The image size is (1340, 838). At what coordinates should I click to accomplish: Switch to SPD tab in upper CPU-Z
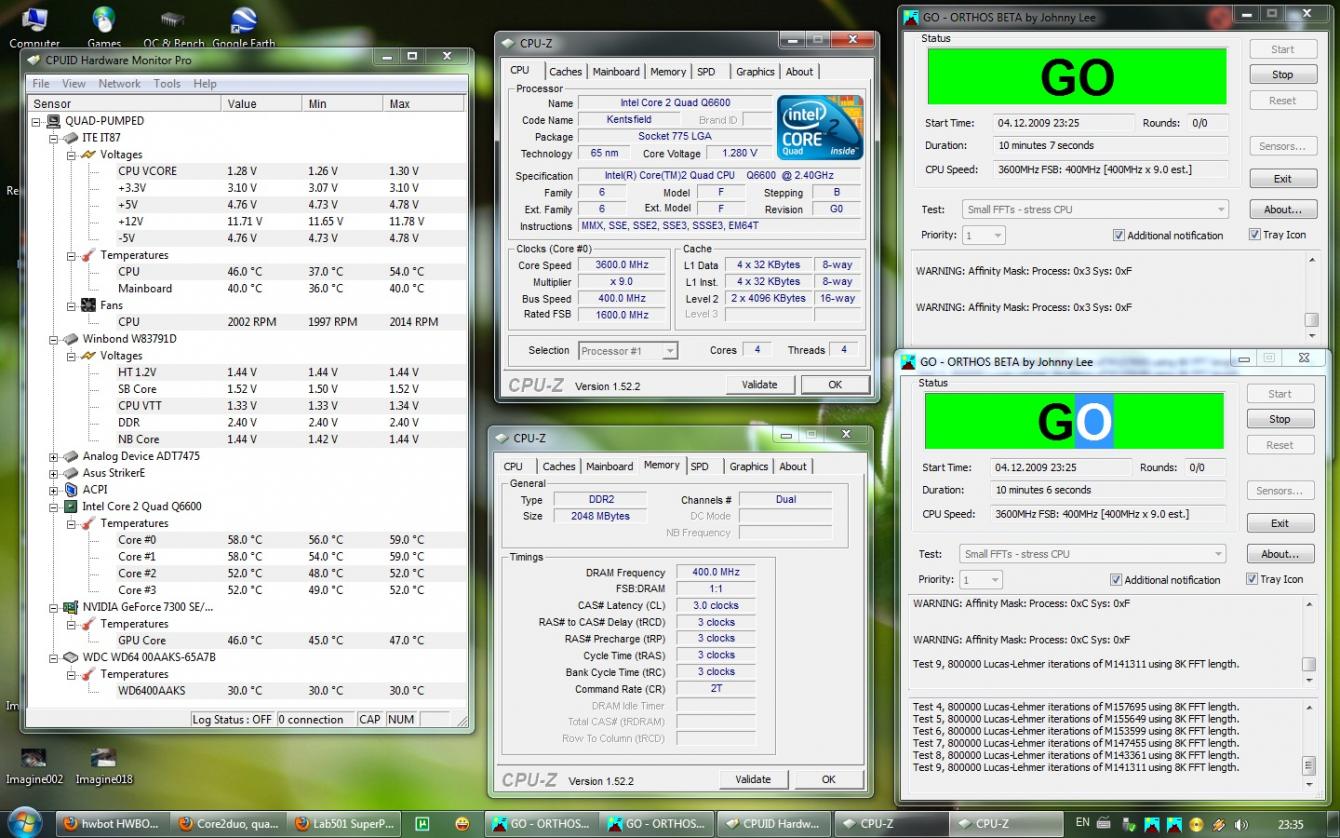click(x=706, y=72)
